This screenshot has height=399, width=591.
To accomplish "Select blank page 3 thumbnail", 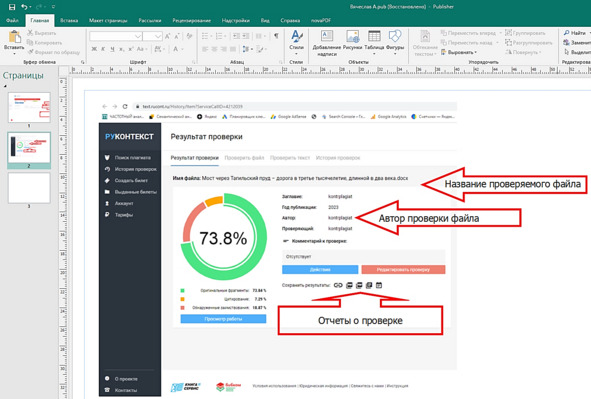I will (29, 188).
